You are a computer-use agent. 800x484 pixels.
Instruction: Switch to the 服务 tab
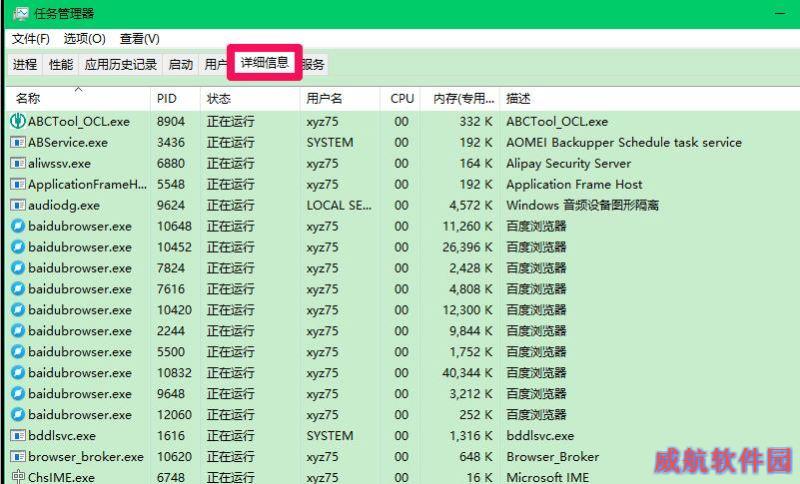313,64
